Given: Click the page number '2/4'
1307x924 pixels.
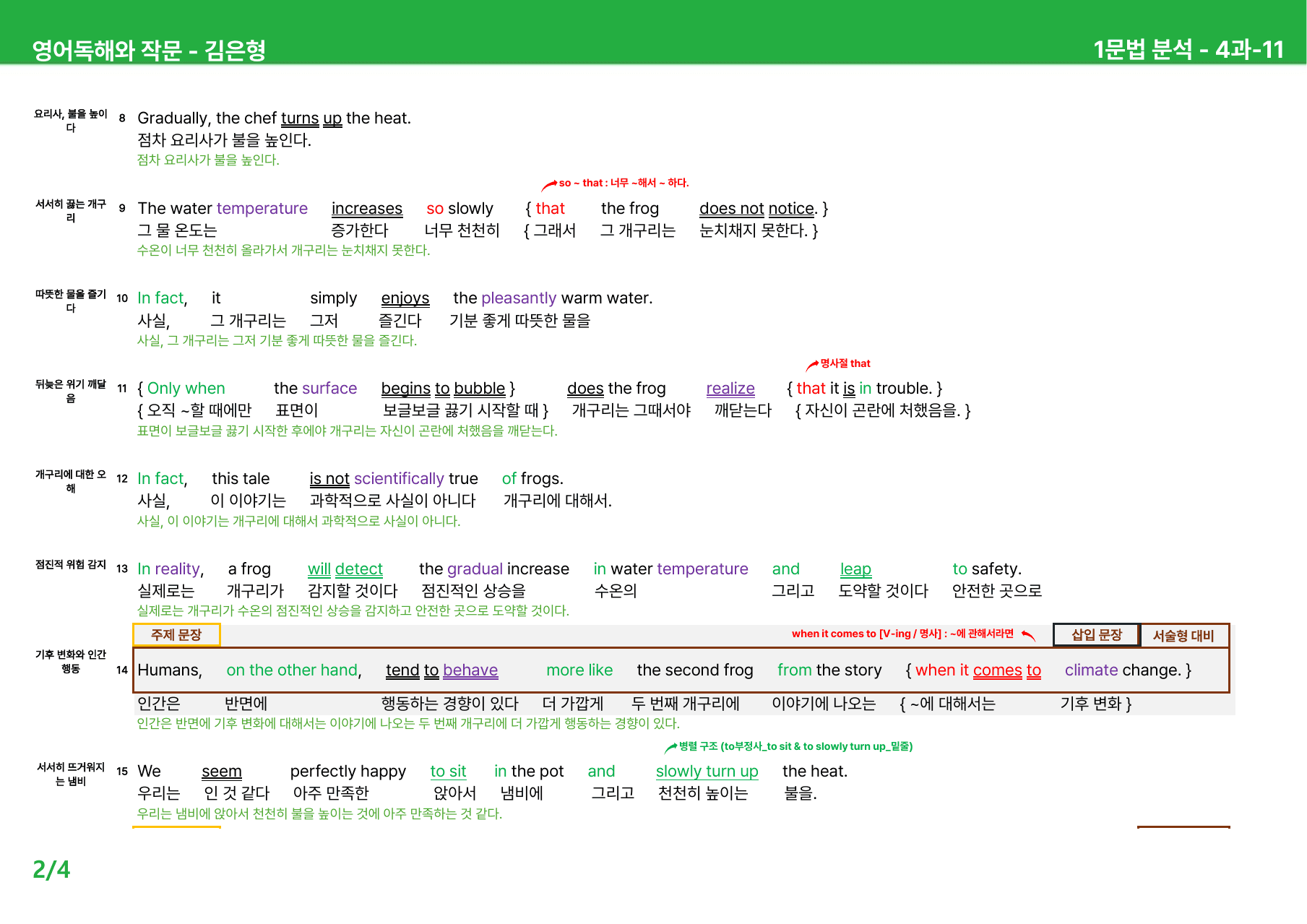Looking at the screenshot, I should click(51, 869).
